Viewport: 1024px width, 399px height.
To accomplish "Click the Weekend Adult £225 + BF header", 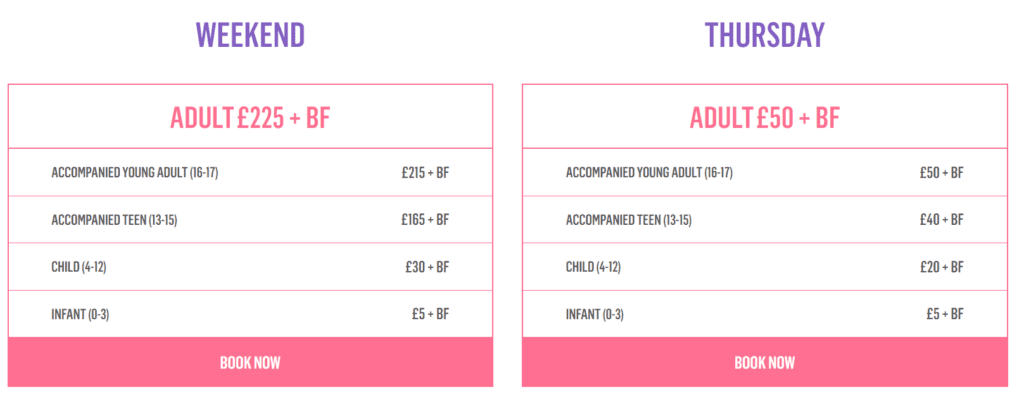I will (250, 117).
